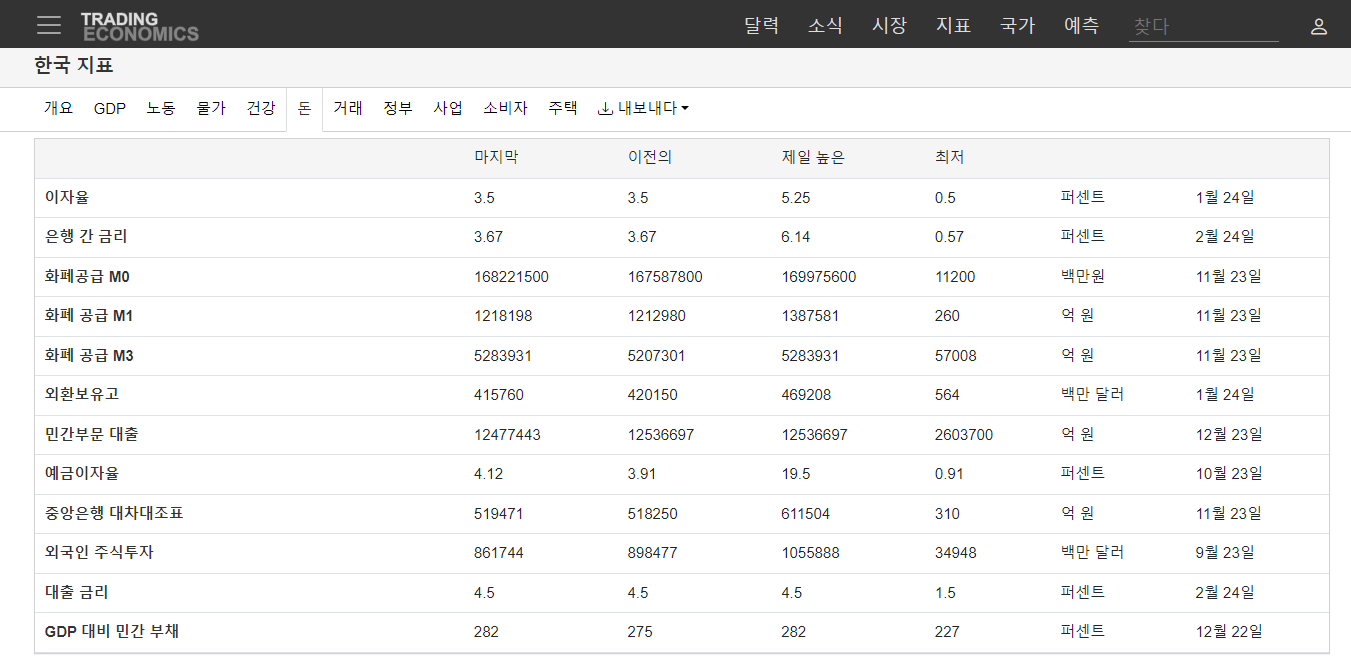This screenshot has width=1351, height=662.
Task: Select the lowest value 2603700
Action: pos(964,435)
